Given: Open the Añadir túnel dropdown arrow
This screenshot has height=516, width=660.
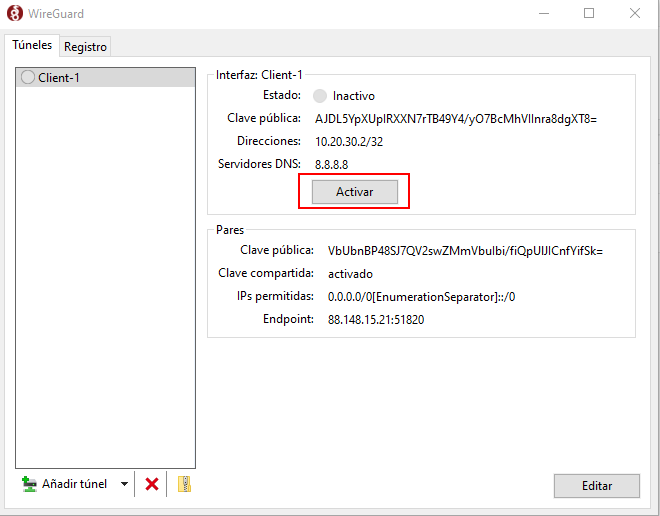Looking at the screenshot, I should pyautogui.click(x=124, y=484).
